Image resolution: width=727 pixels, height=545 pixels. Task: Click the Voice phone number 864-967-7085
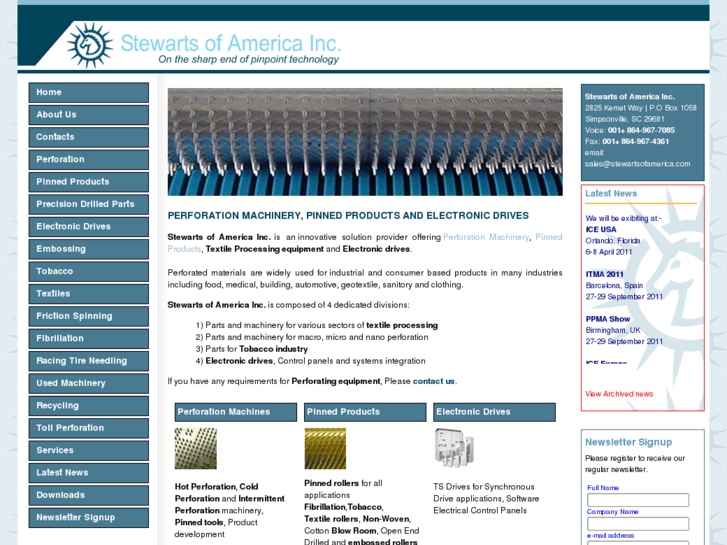(641, 130)
